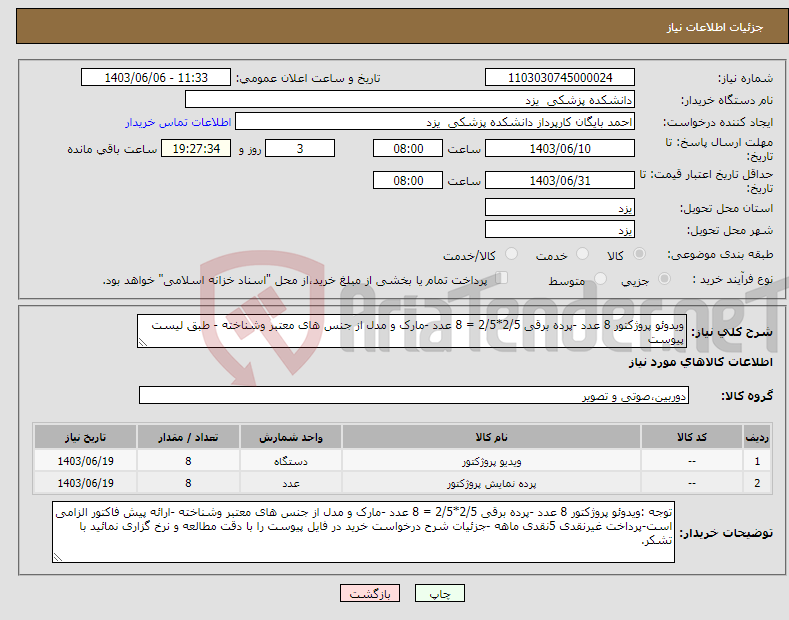
Task: Click date 1403/06/19 in پرده نمایش row
Action: click(86, 483)
